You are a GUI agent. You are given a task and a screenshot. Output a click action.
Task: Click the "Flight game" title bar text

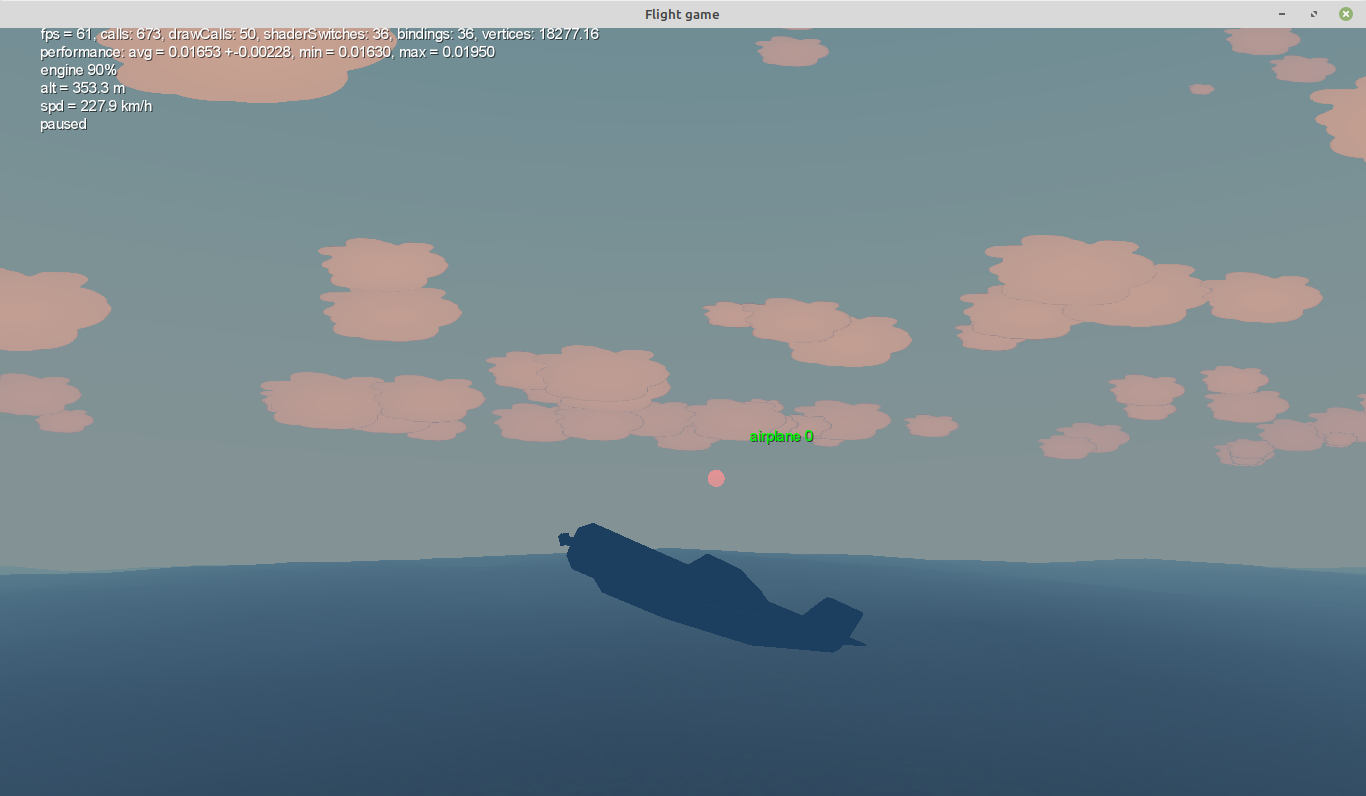(x=682, y=14)
